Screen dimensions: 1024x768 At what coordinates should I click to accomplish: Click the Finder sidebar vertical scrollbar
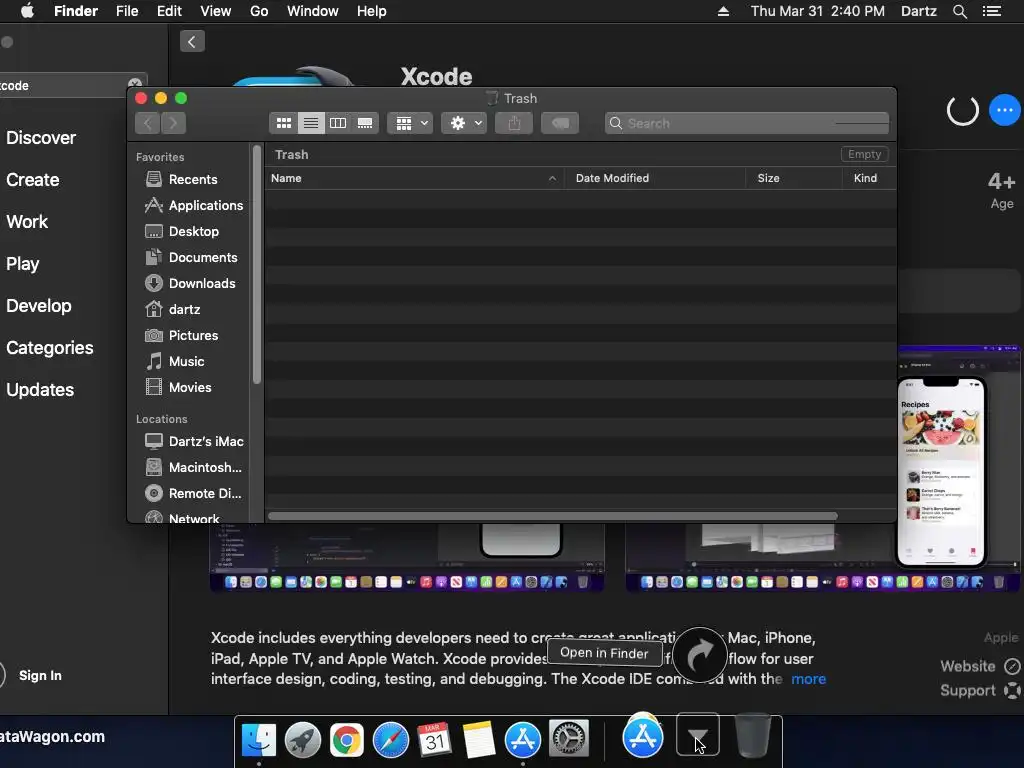(x=257, y=264)
